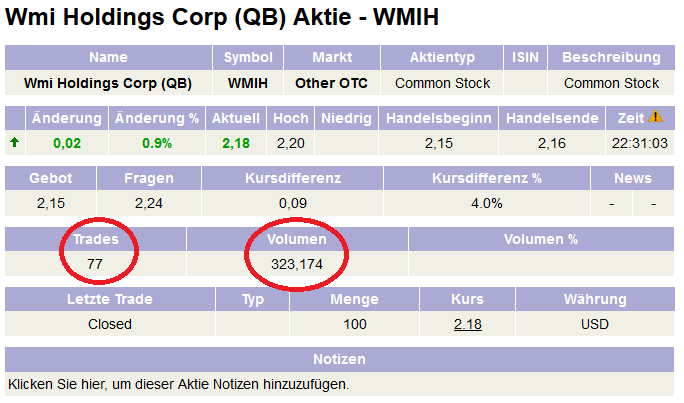Click the Closed status under Letzte Trade
Screen dimensions: 684x403
[110, 324]
